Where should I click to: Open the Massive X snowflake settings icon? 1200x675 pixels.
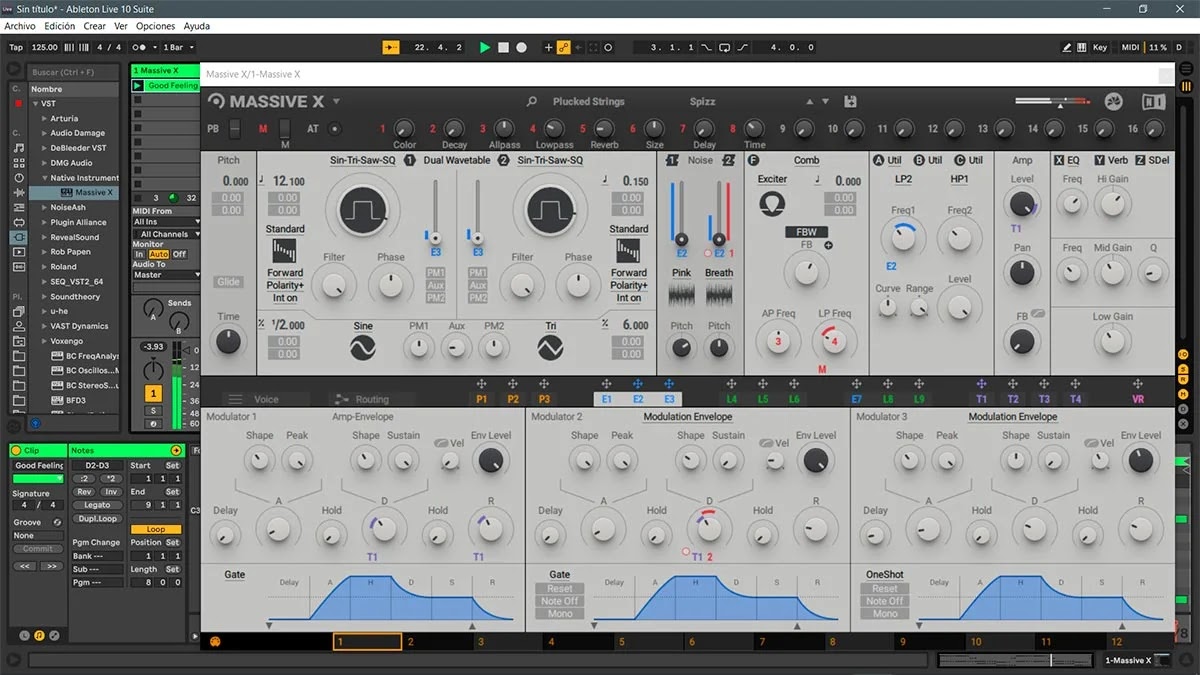pyautogui.click(x=1115, y=102)
